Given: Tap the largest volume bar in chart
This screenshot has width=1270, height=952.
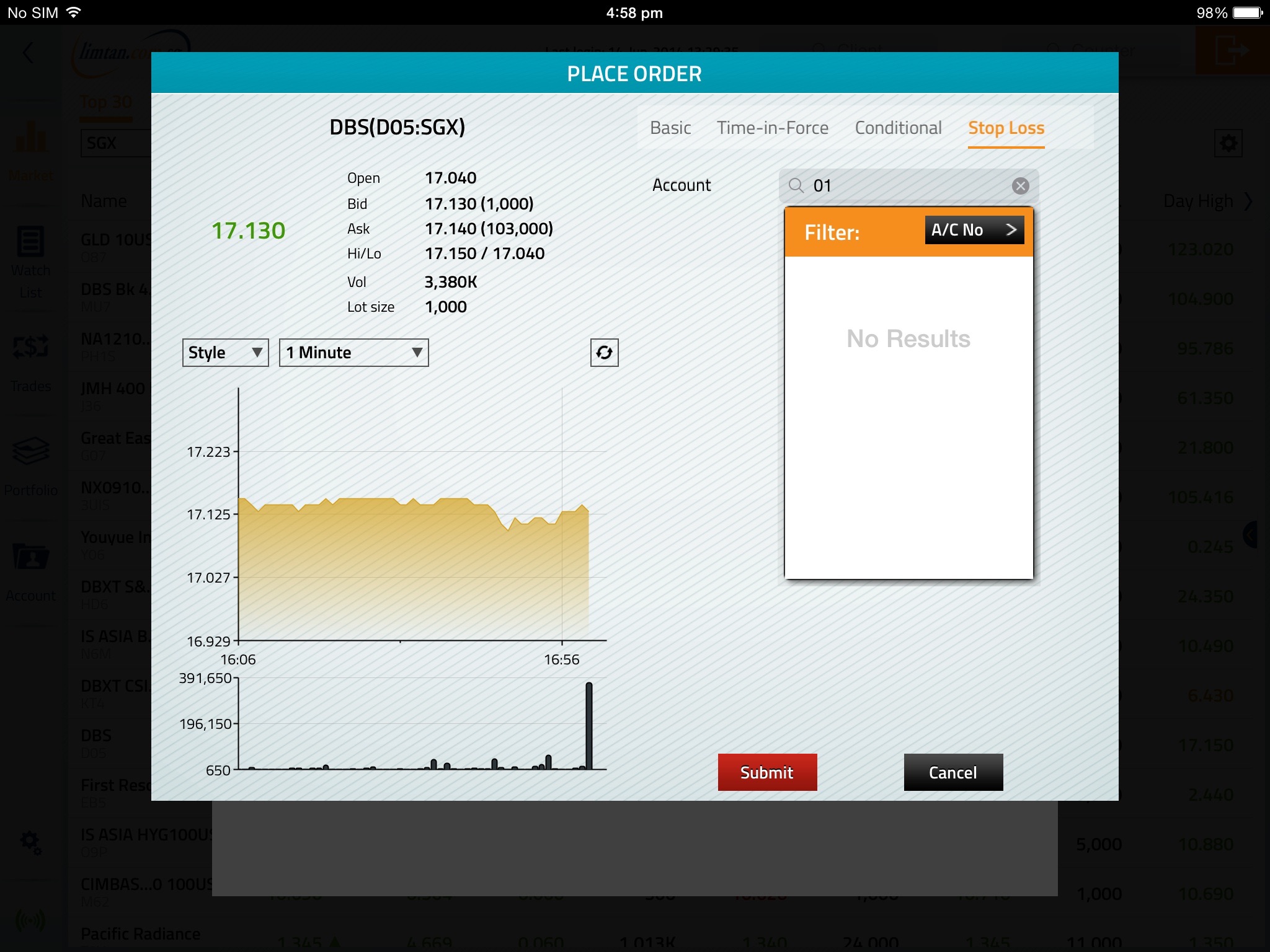Looking at the screenshot, I should point(588,726).
